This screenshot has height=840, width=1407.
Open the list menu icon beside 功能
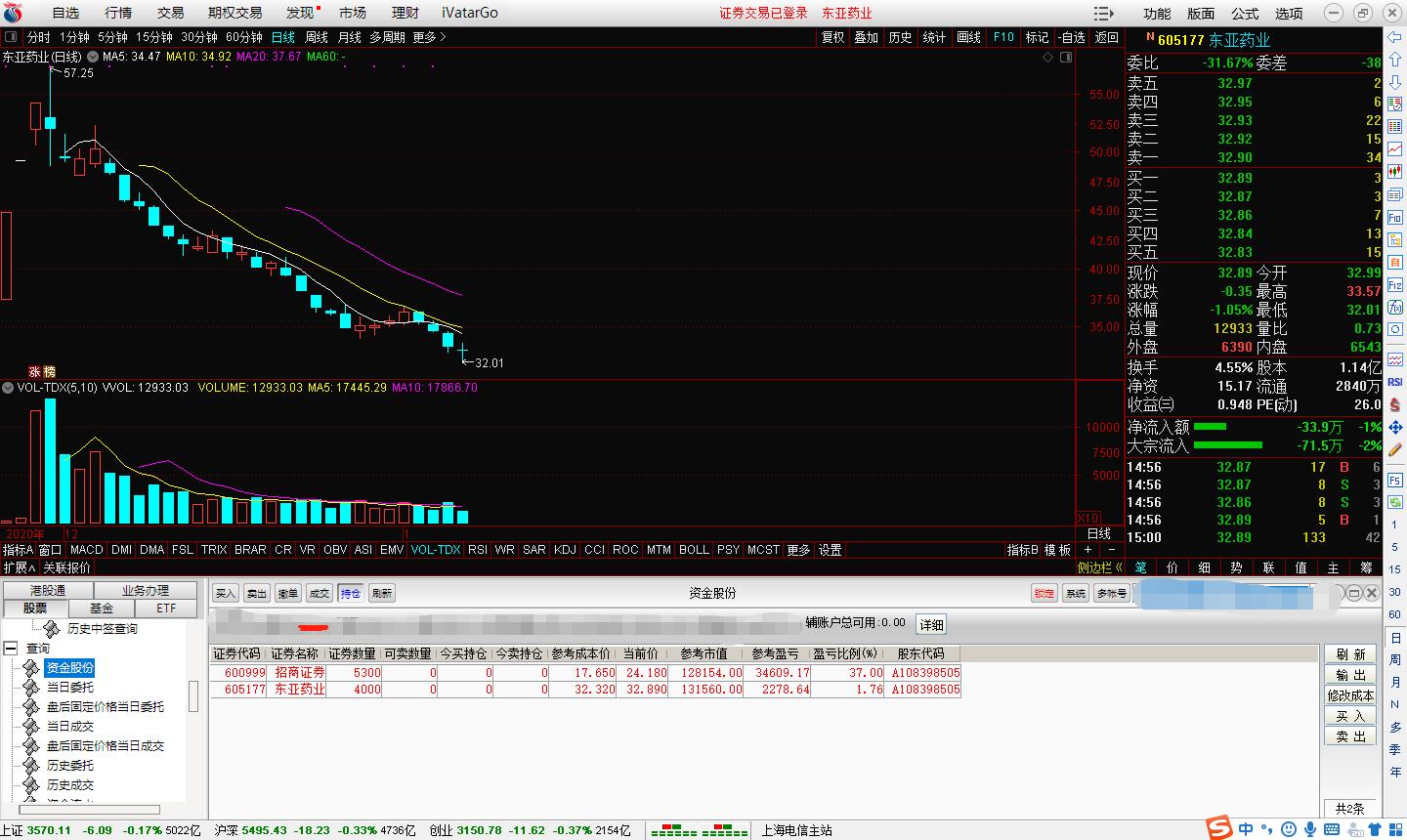(x=1104, y=13)
